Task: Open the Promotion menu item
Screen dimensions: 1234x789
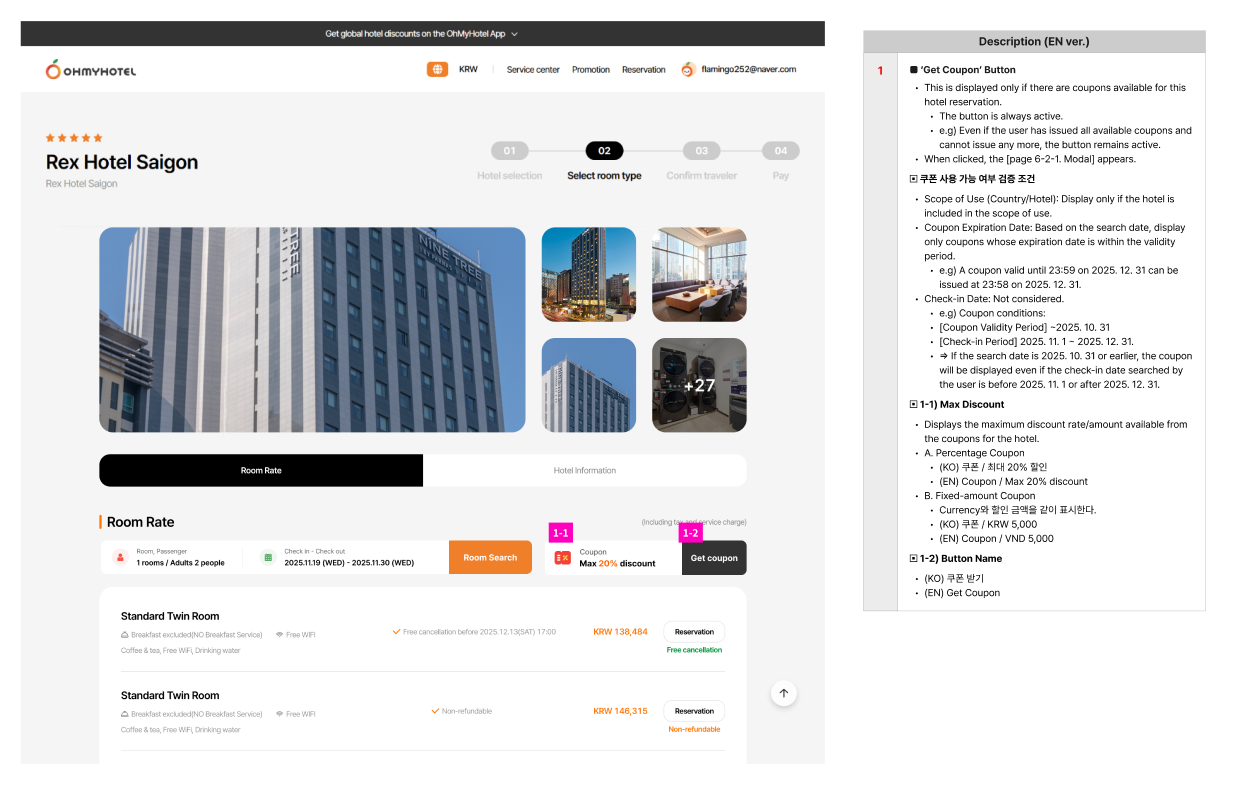Action: [591, 69]
